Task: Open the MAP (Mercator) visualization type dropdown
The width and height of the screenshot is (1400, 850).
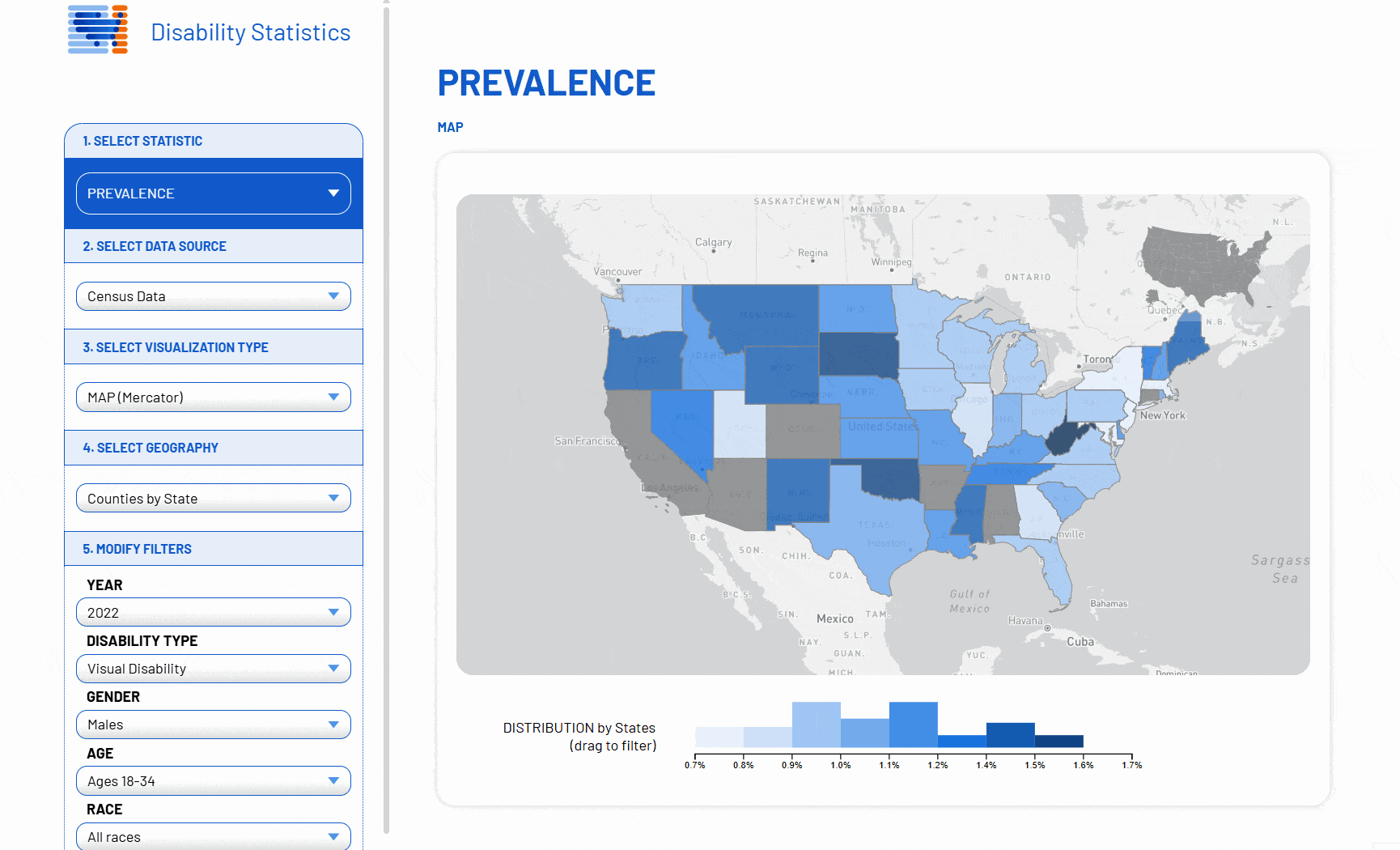Action: click(212, 397)
